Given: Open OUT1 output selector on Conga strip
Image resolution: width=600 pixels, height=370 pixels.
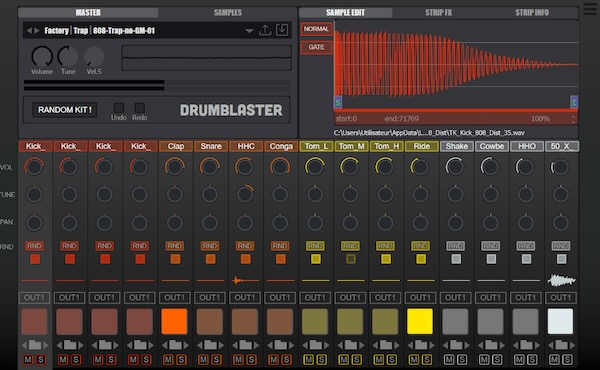Looking at the screenshot, I should pyautogui.click(x=280, y=298).
